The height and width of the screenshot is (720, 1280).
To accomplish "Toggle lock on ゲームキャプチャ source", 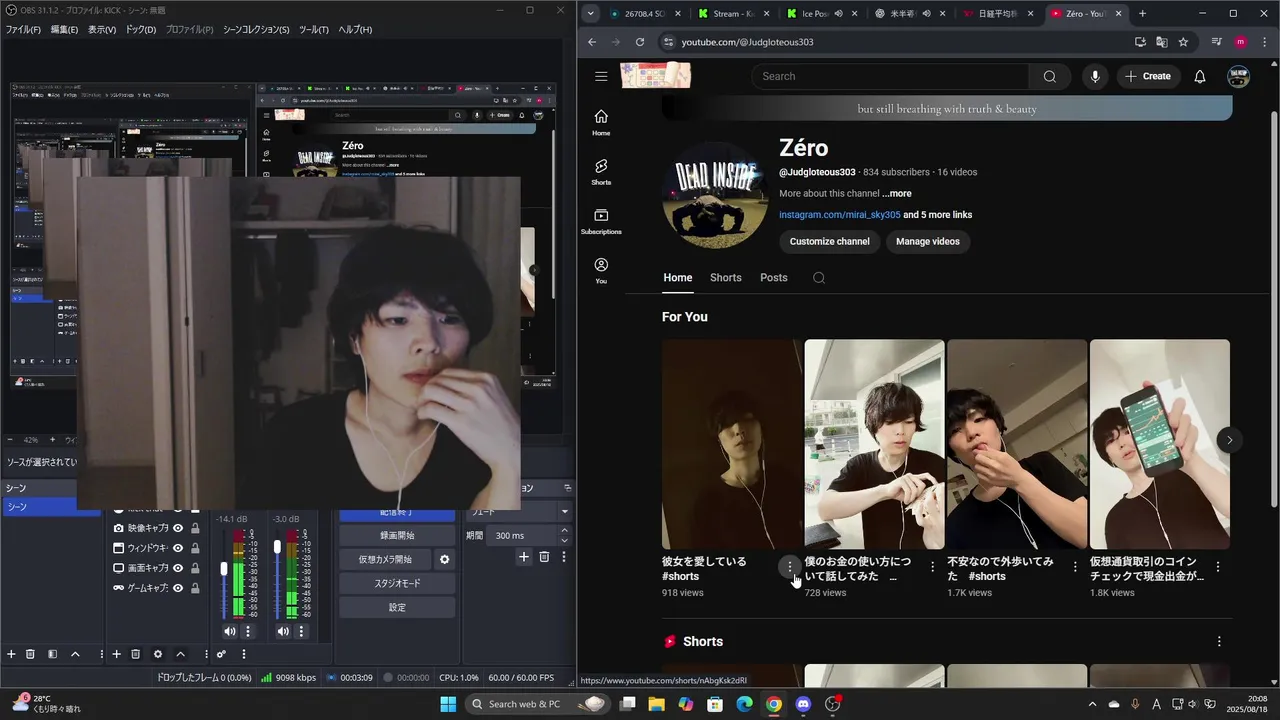I will pyautogui.click(x=195, y=588).
